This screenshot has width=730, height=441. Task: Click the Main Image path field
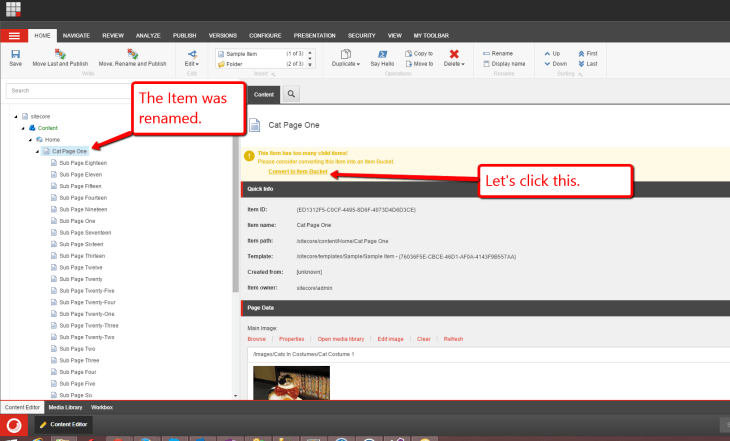click(489, 354)
